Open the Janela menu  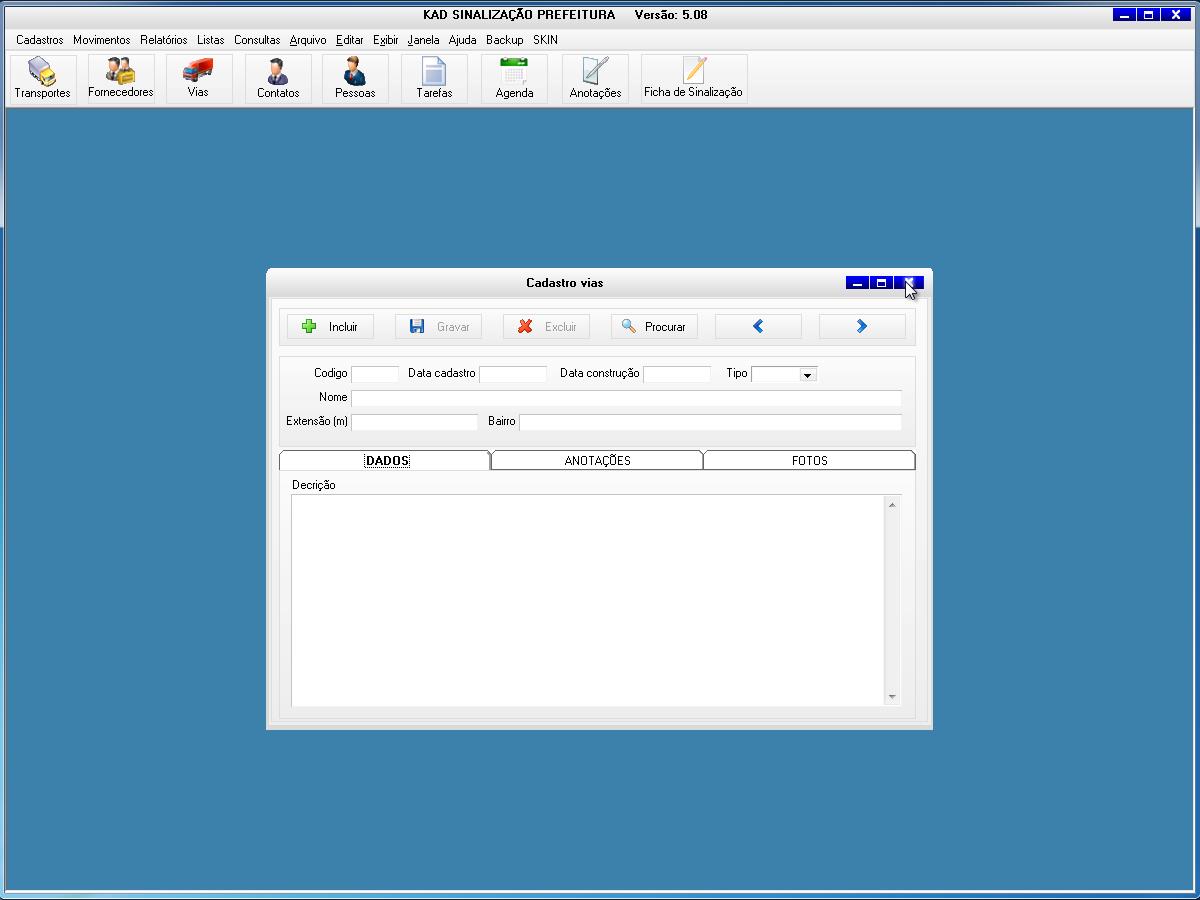coord(424,40)
